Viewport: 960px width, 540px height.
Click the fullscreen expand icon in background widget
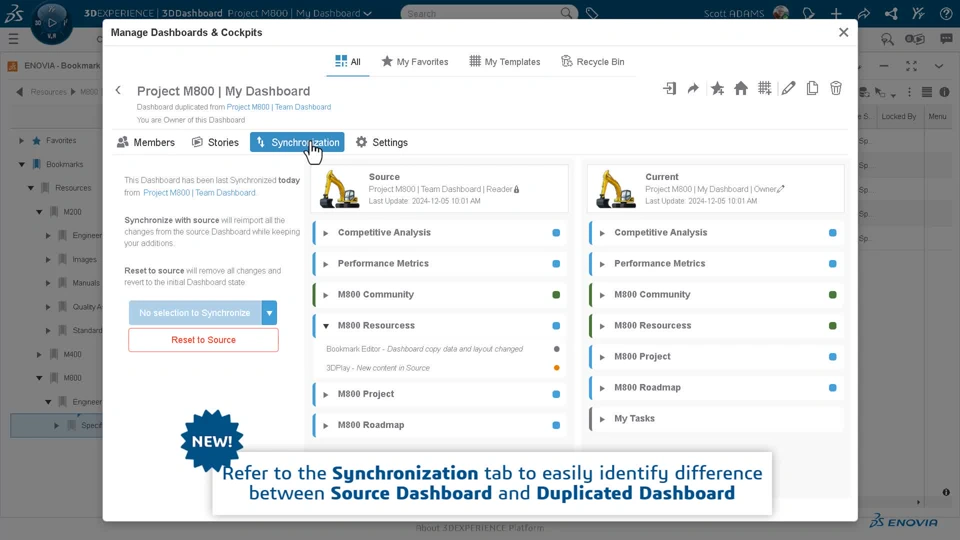(x=911, y=66)
